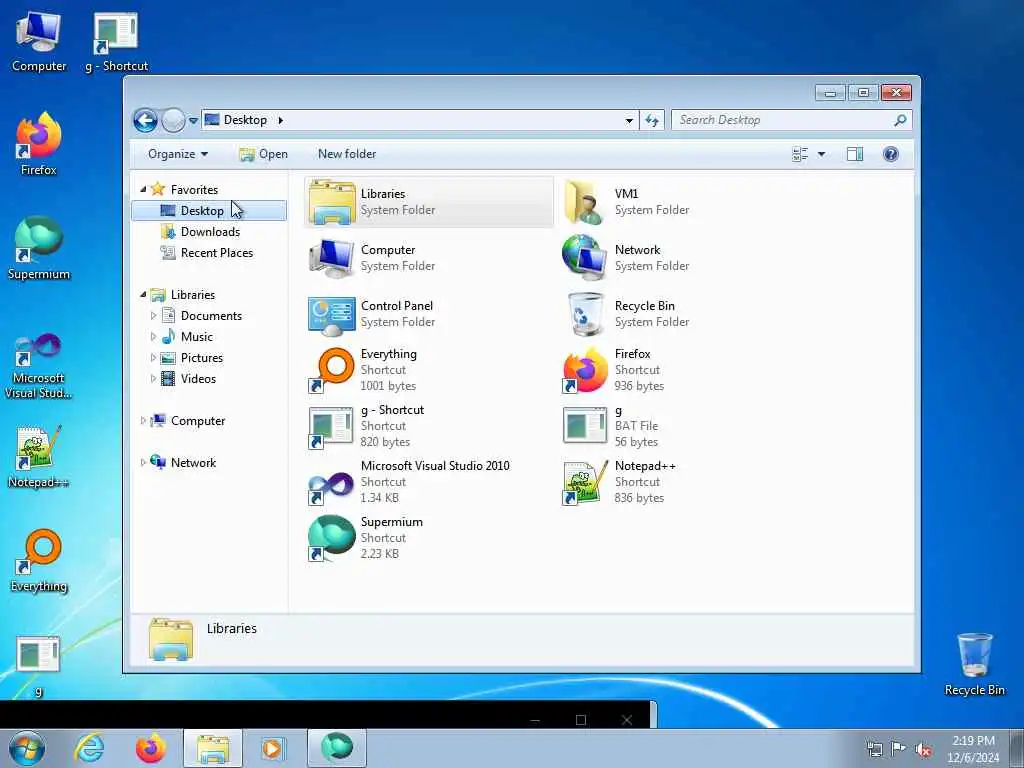Click the muted volume tray icon

pos(923,750)
